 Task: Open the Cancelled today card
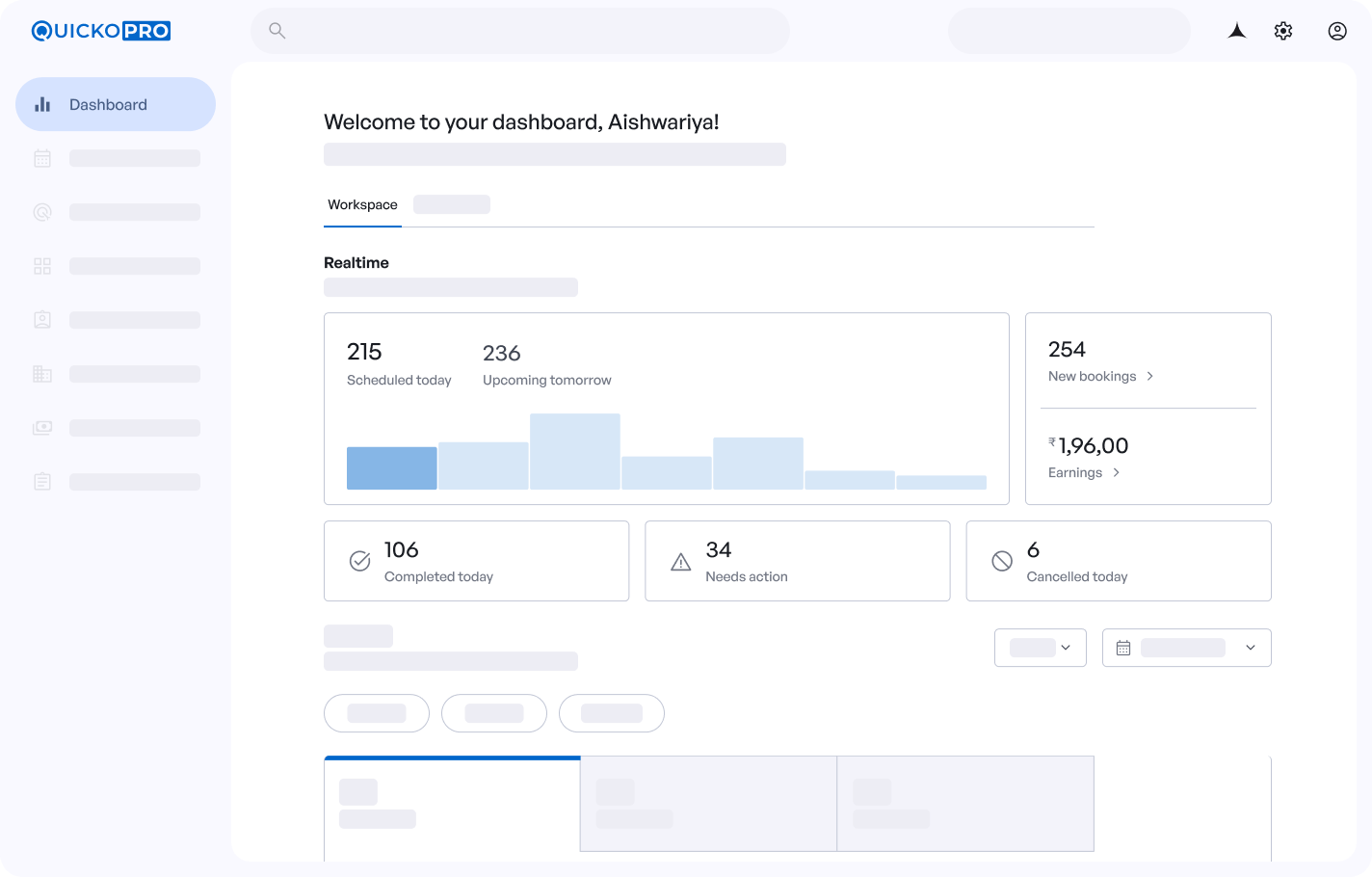tap(1119, 561)
